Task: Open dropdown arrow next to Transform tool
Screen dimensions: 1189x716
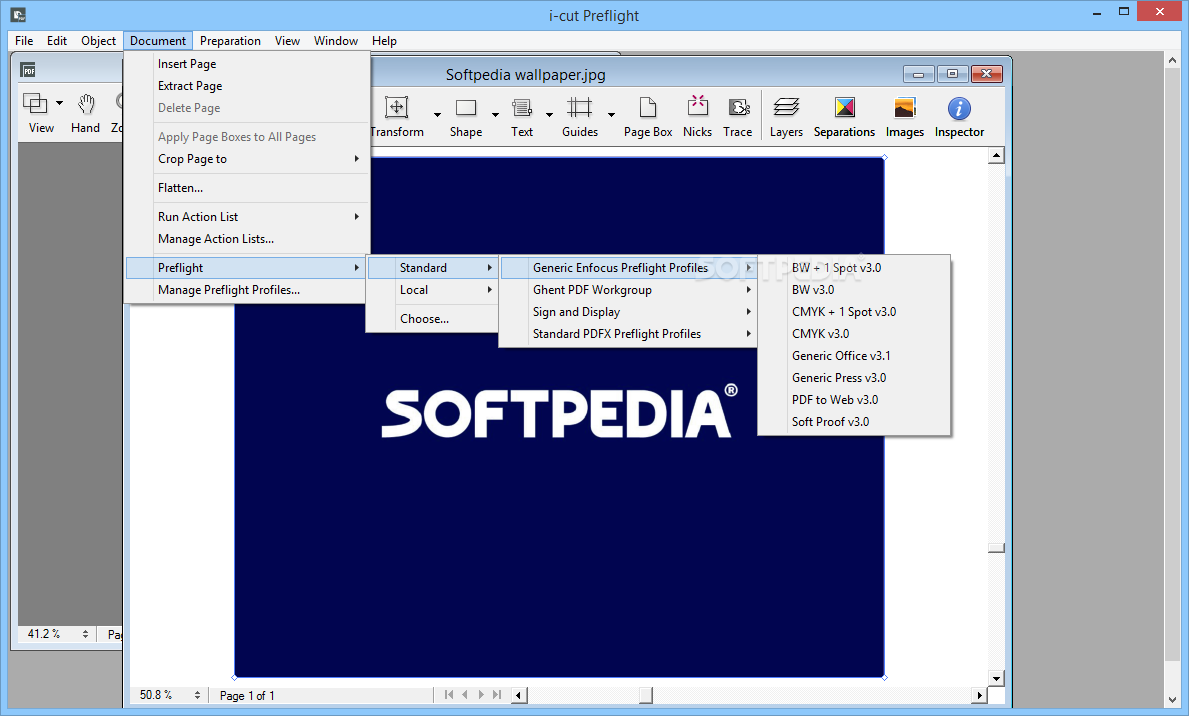Action: click(x=438, y=115)
